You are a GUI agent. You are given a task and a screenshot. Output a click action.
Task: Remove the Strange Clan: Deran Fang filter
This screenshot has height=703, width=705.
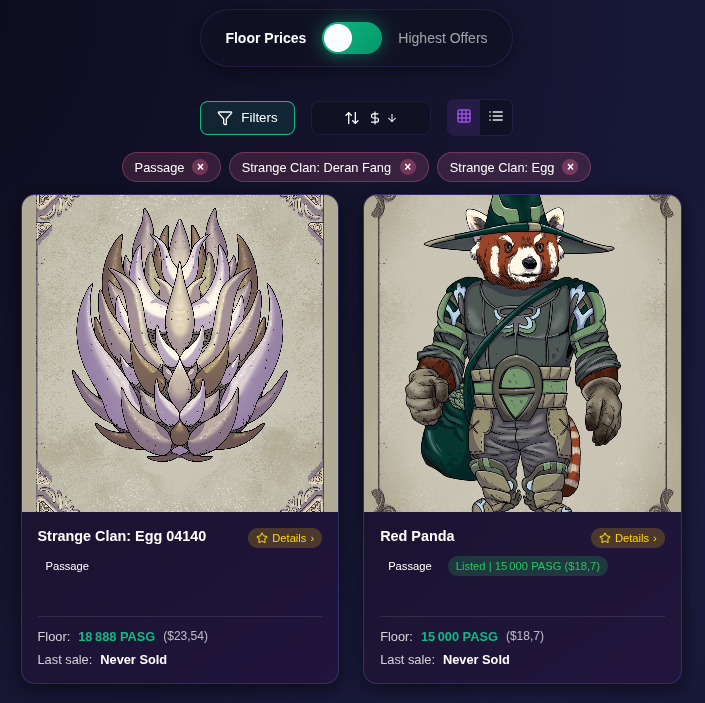click(x=408, y=167)
